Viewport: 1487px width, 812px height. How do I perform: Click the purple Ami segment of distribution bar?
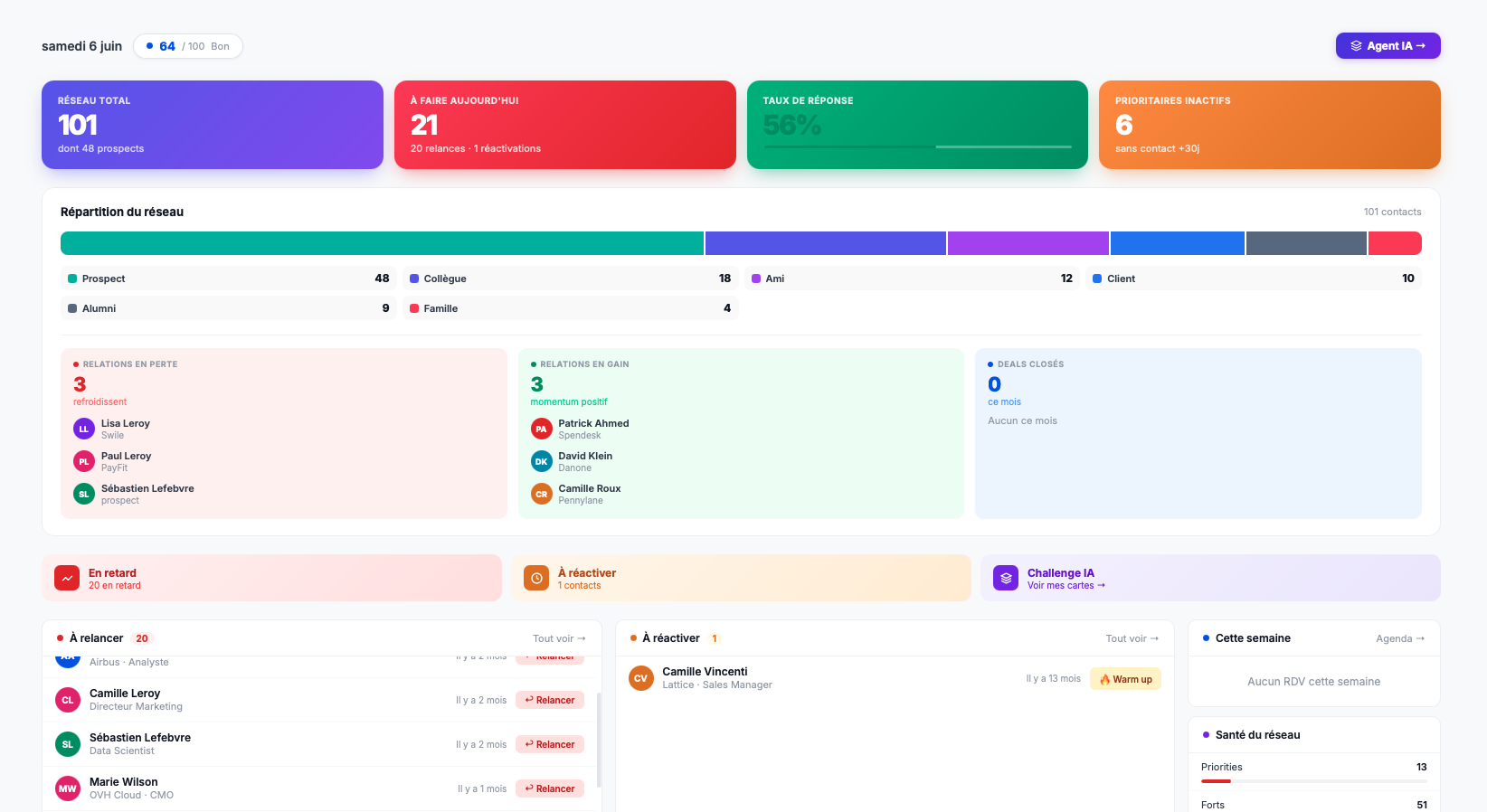click(x=1028, y=243)
